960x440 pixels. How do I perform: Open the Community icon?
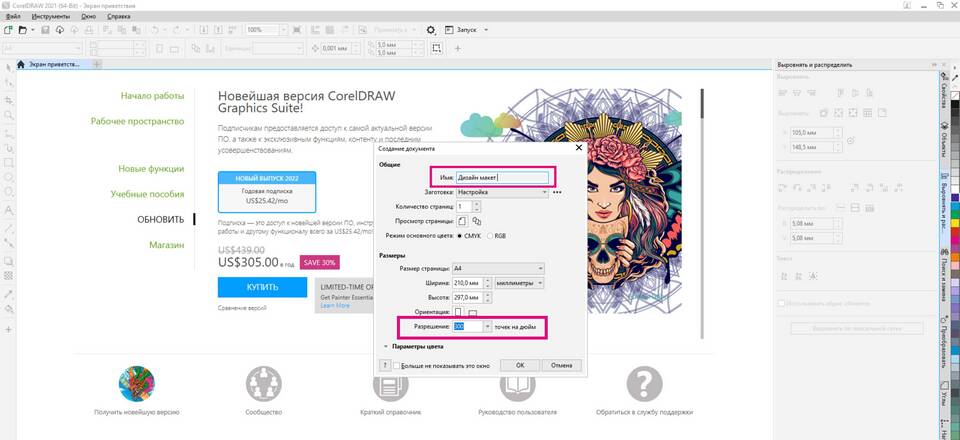[x=263, y=384]
